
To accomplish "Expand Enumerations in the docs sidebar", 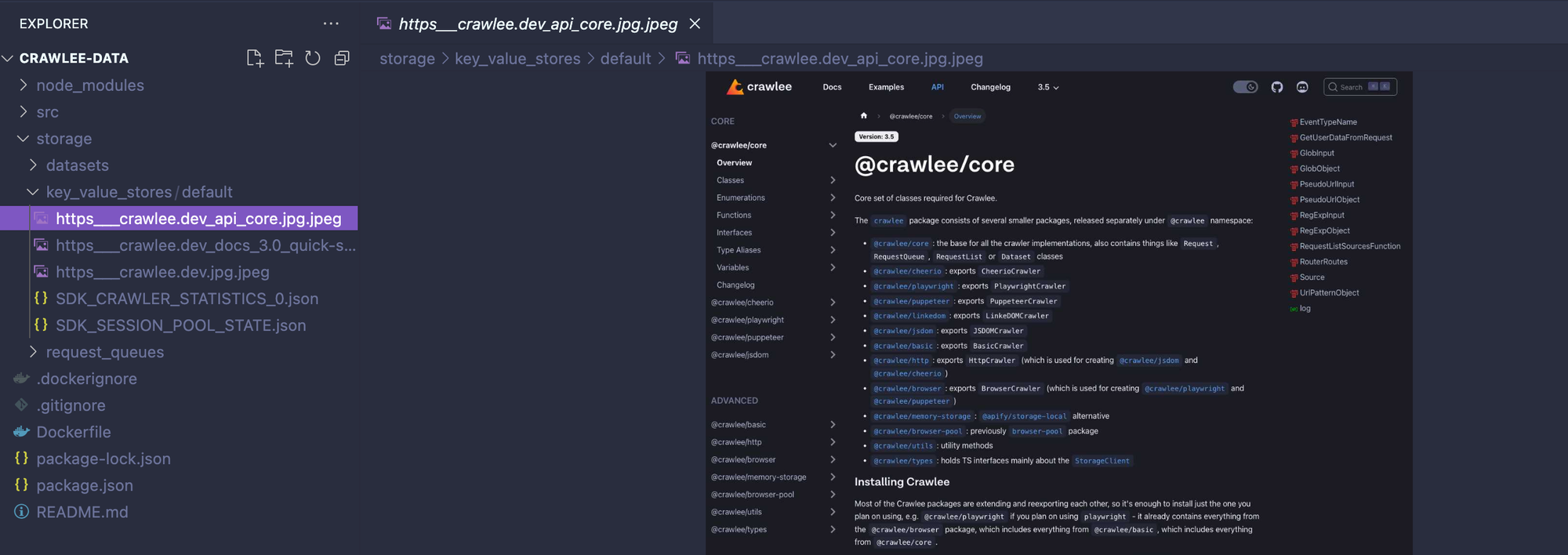I will click(x=833, y=198).
